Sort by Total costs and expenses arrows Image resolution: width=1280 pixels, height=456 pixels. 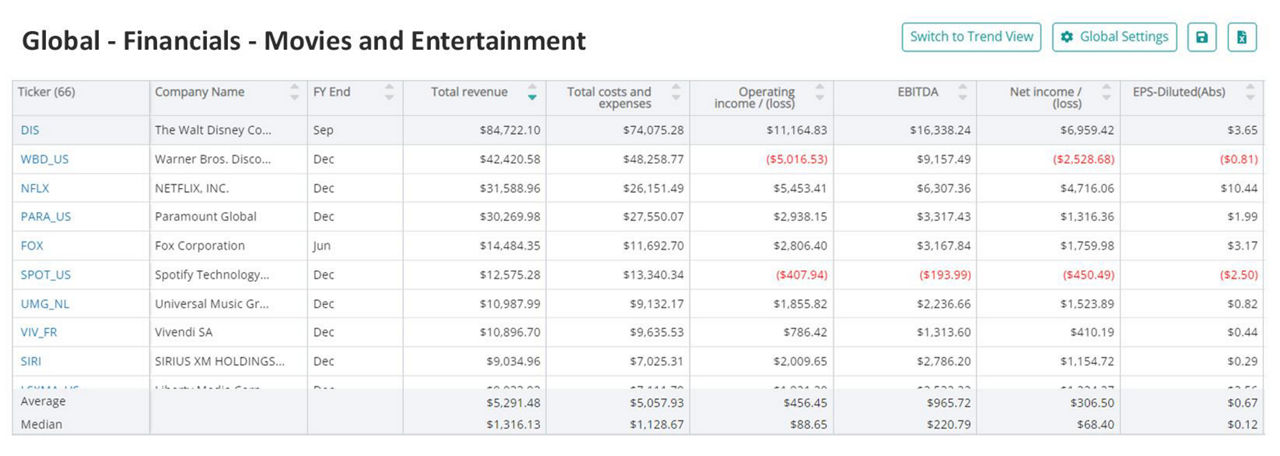(x=676, y=92)
